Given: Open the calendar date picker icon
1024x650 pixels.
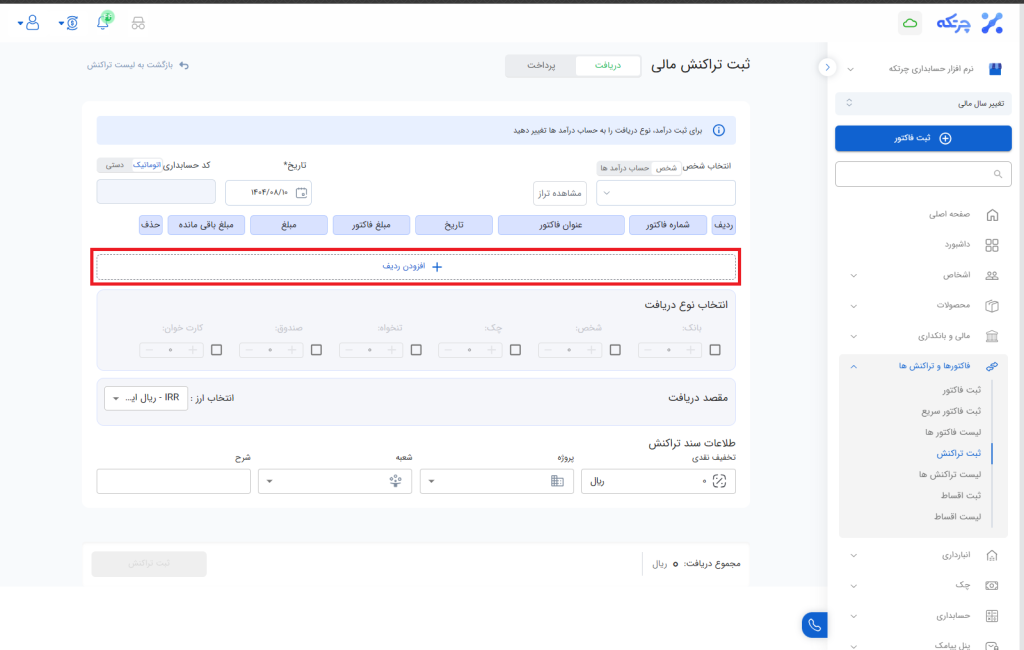Looking at the screenshot, I should [303, 192].
